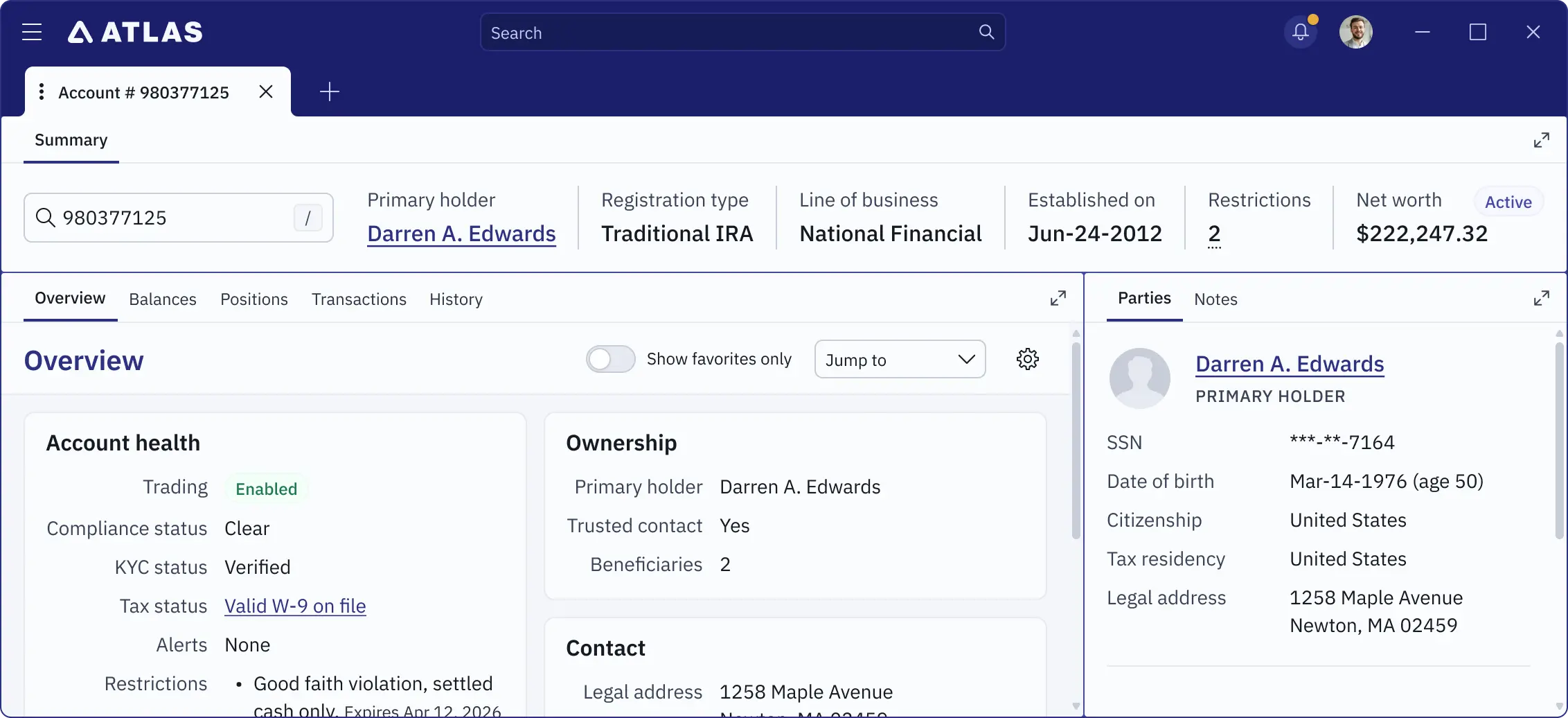Click the Tax residency United States value
Screen dimensions: 1568x718
tap(1348, 559)
